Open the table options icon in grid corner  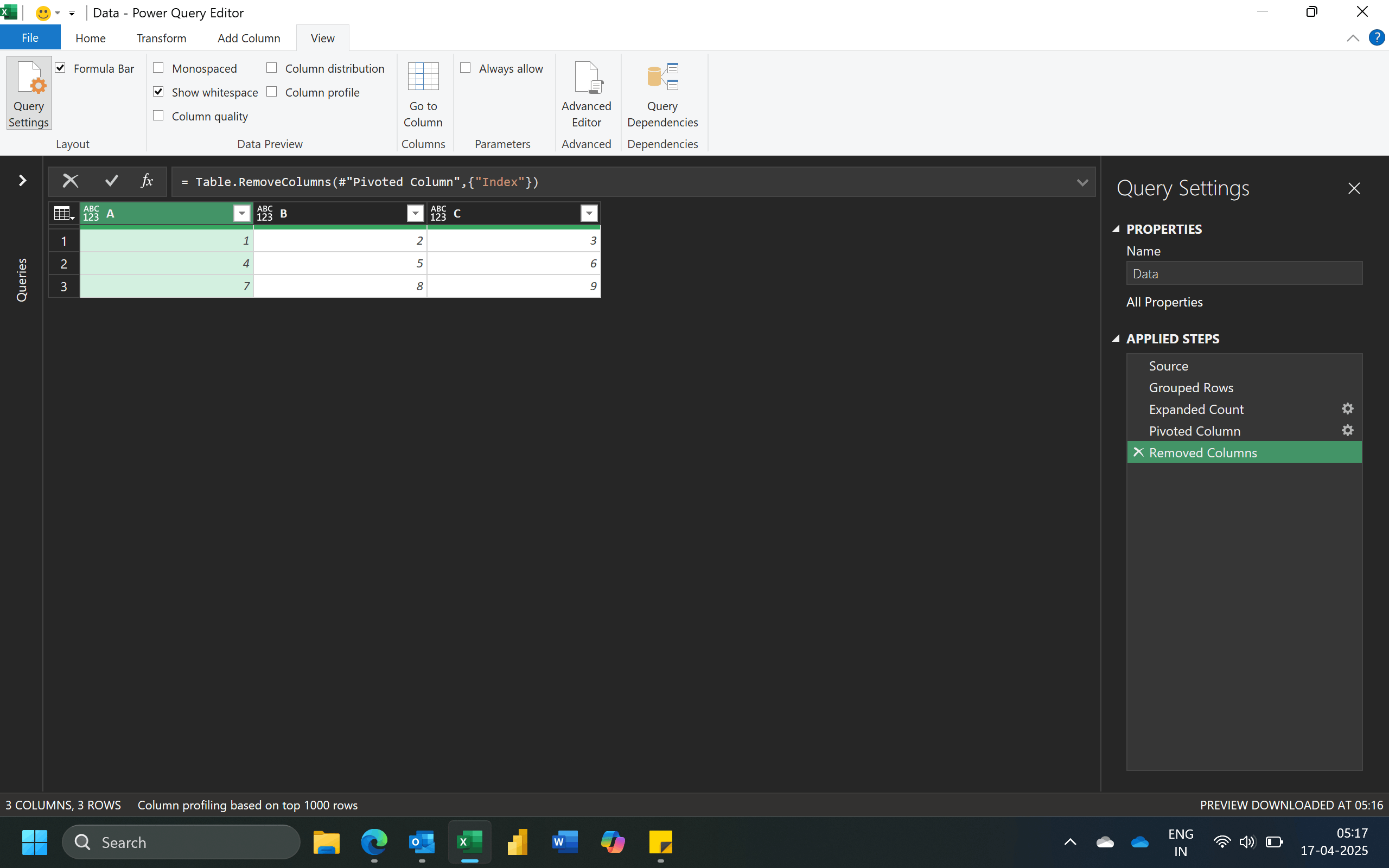pos(63,214)
